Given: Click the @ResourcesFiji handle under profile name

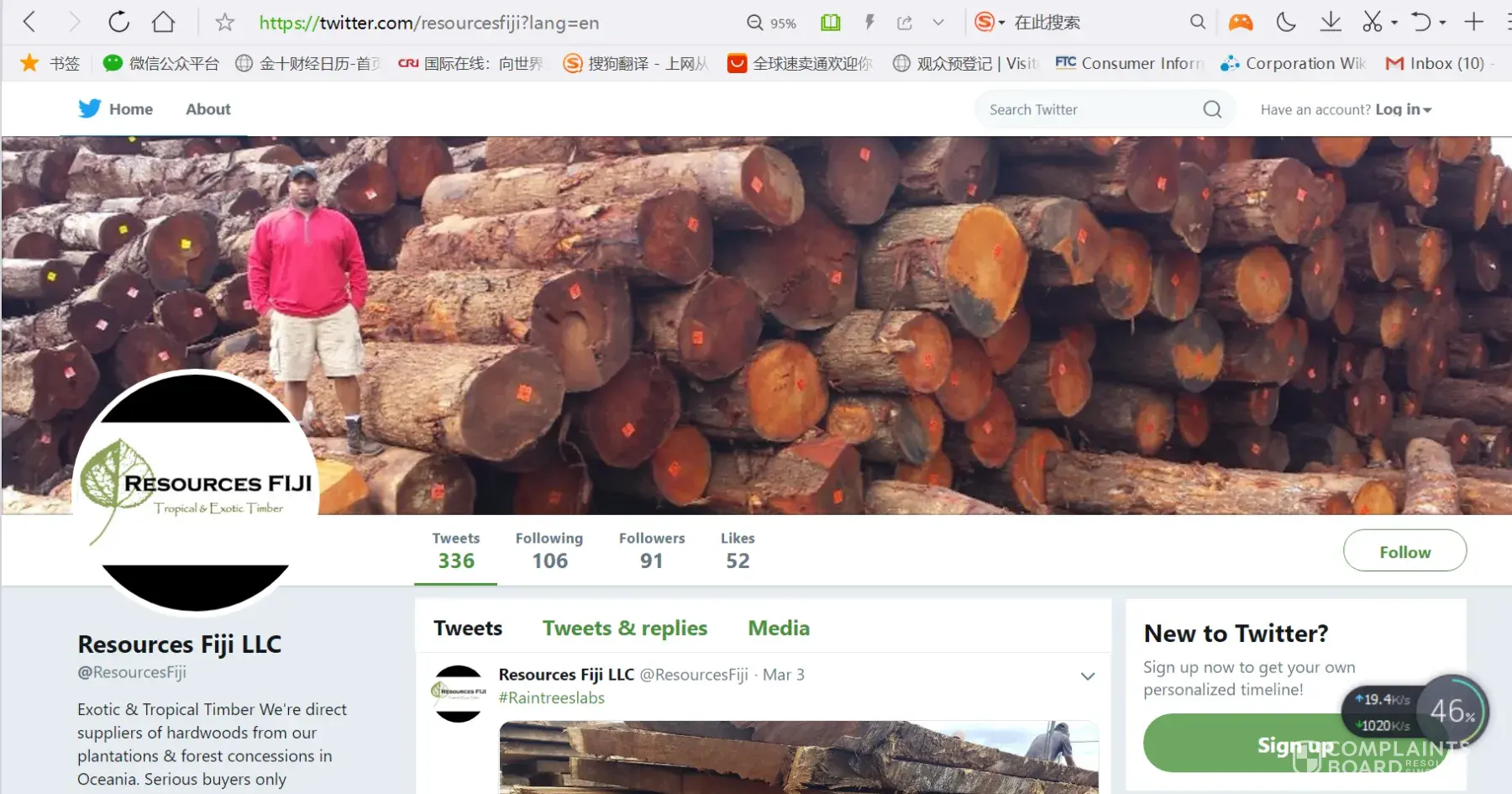Looking at the screenshot, I should (132, 672).
